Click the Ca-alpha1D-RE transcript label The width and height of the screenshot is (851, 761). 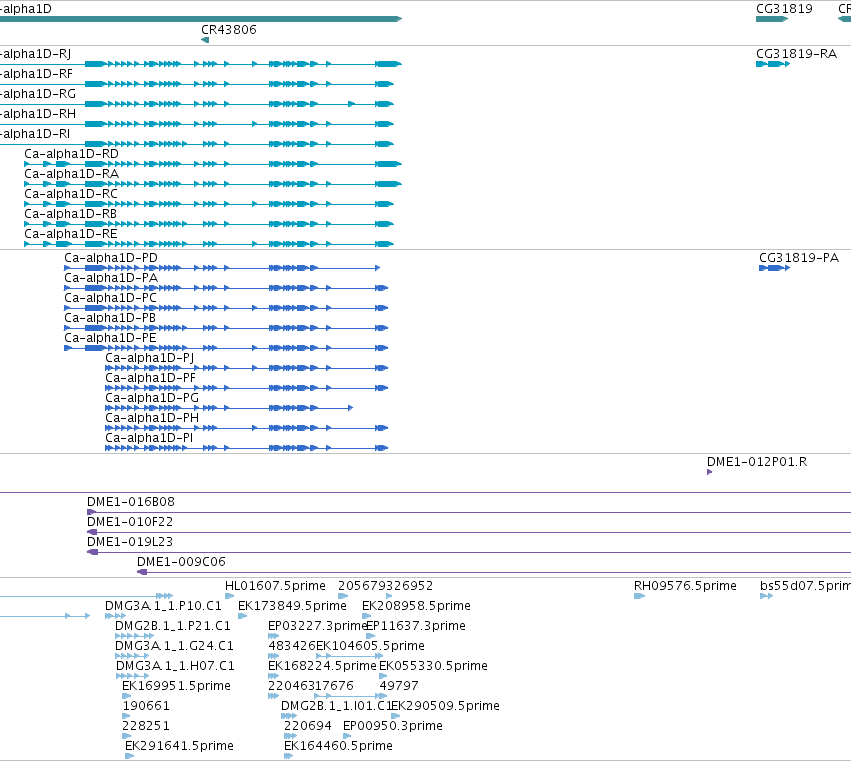[71, 234]
